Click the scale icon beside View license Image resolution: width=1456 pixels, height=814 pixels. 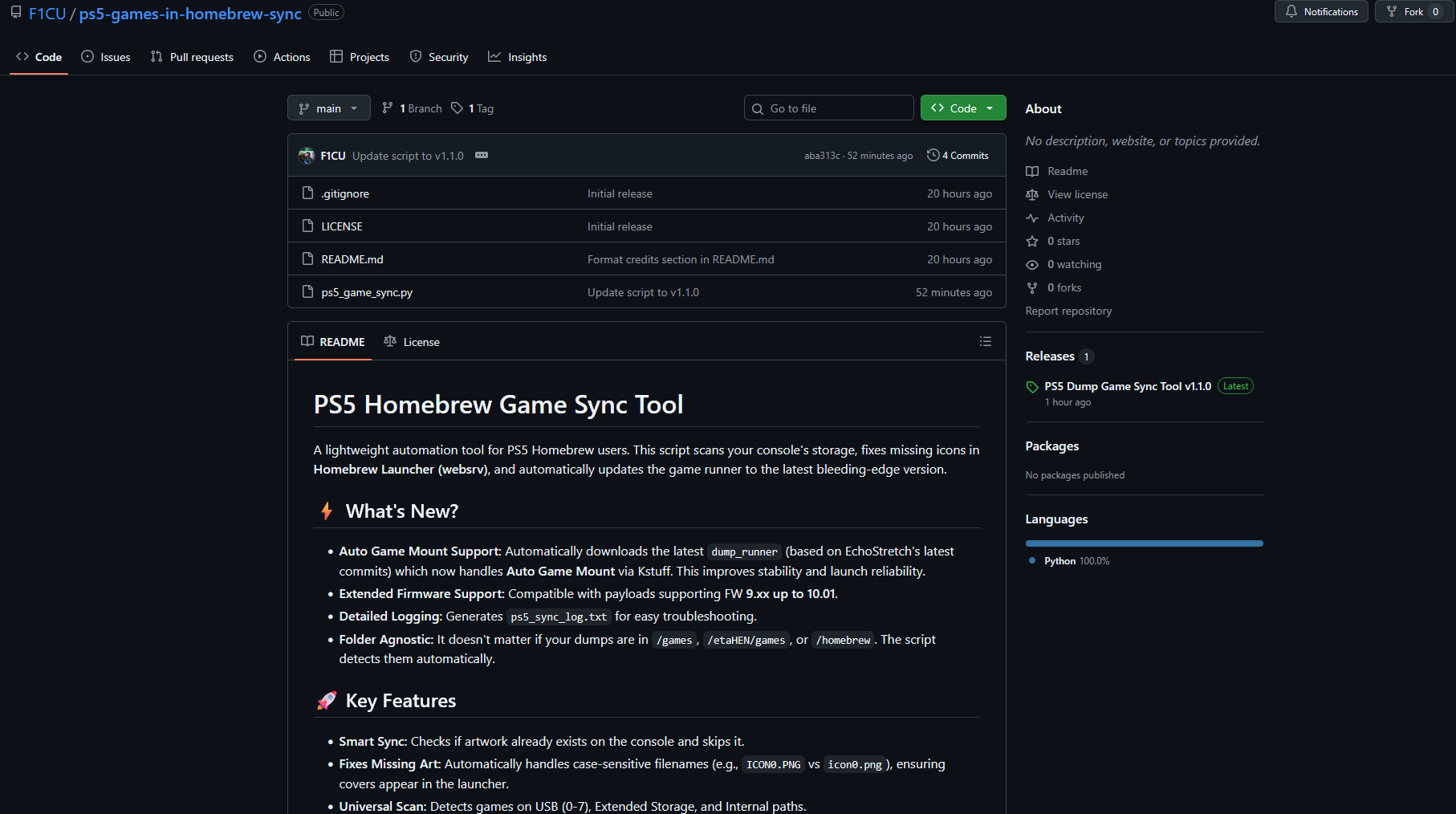[1032, 195]
